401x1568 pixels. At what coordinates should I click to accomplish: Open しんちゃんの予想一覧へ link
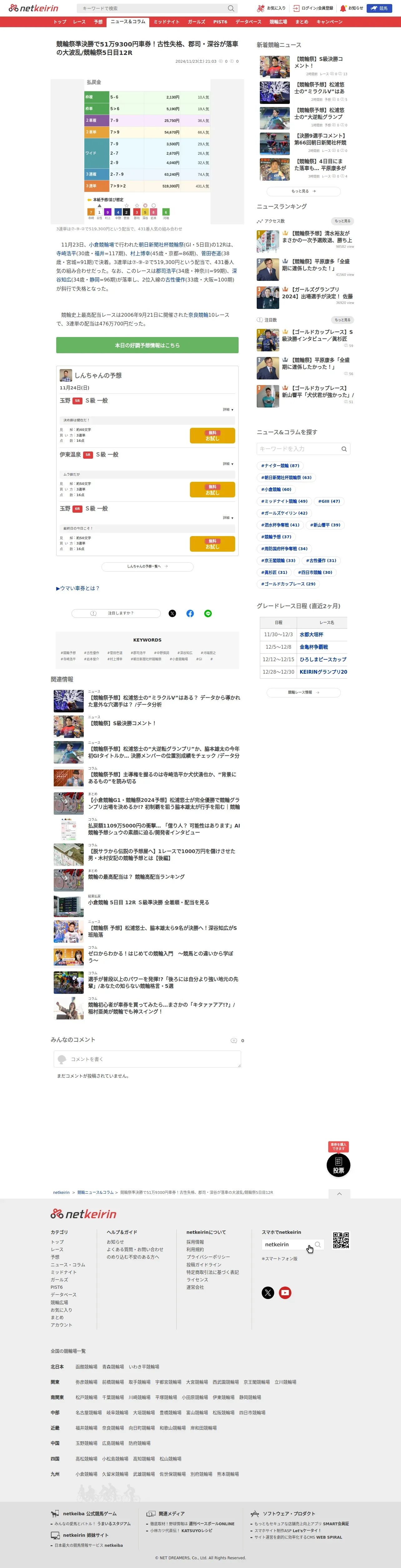[x=147, y=566]
